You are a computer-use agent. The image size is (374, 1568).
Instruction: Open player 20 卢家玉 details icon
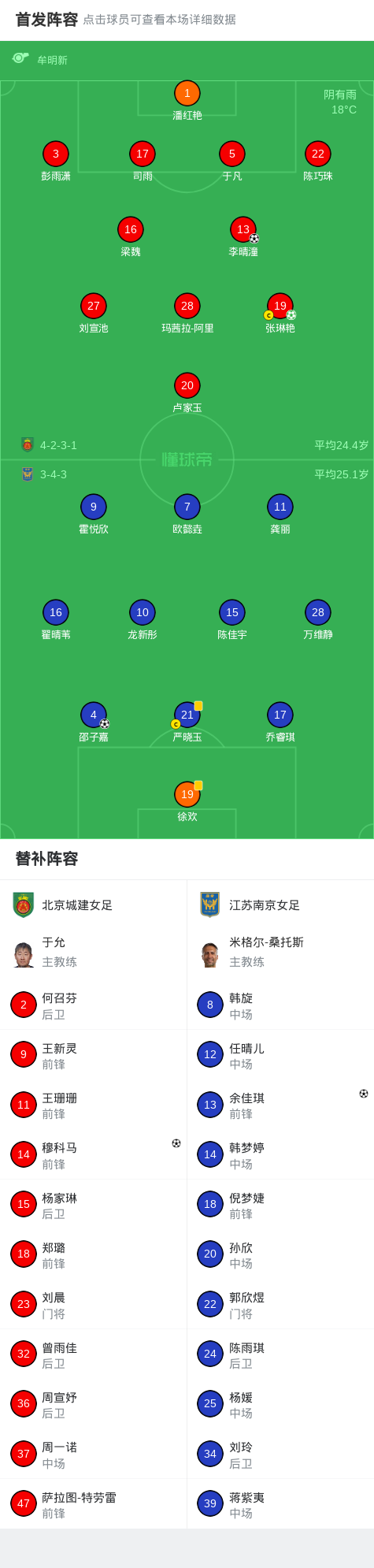click(x=187, y=385)
